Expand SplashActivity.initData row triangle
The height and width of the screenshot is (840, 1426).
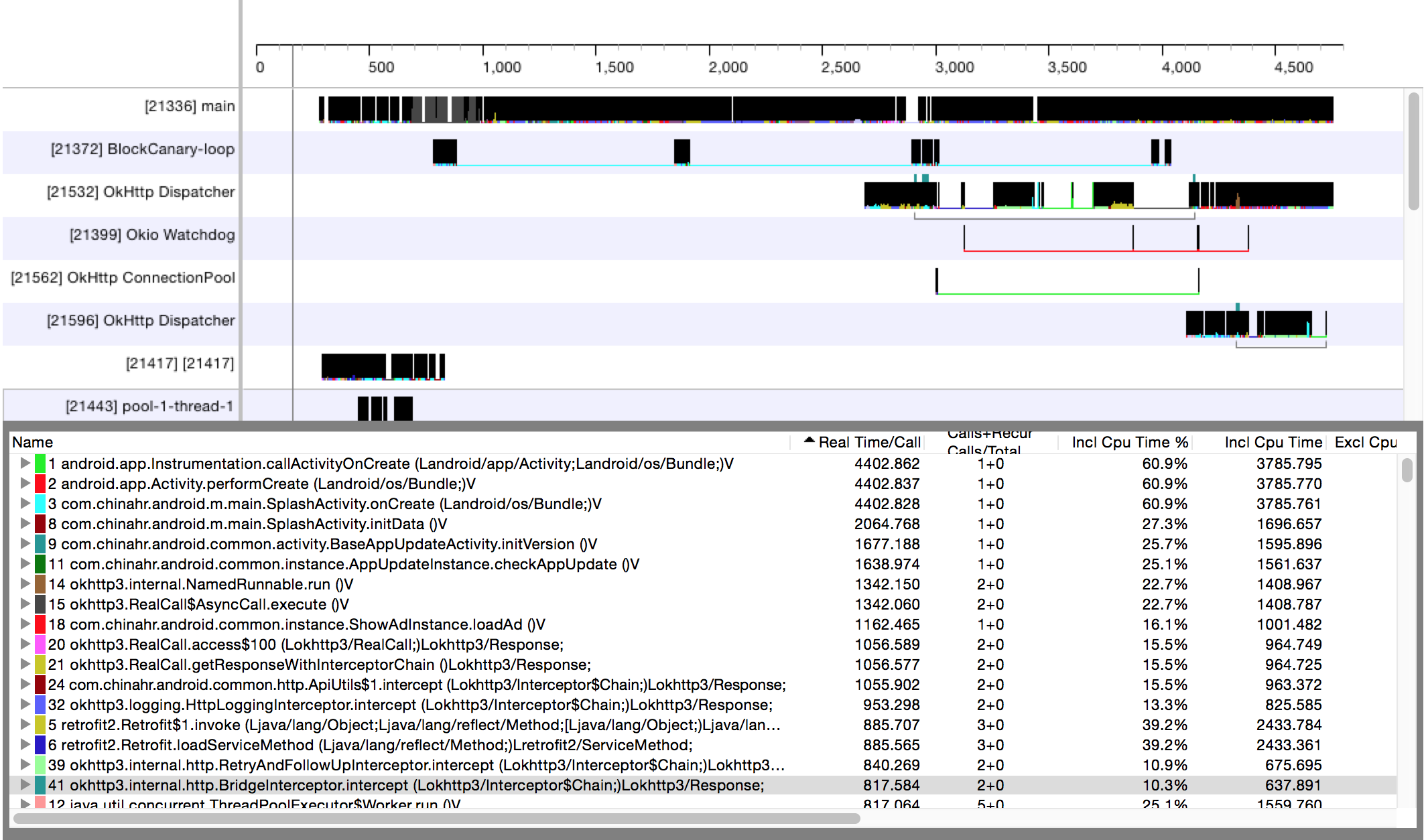(x=25, y=523)
